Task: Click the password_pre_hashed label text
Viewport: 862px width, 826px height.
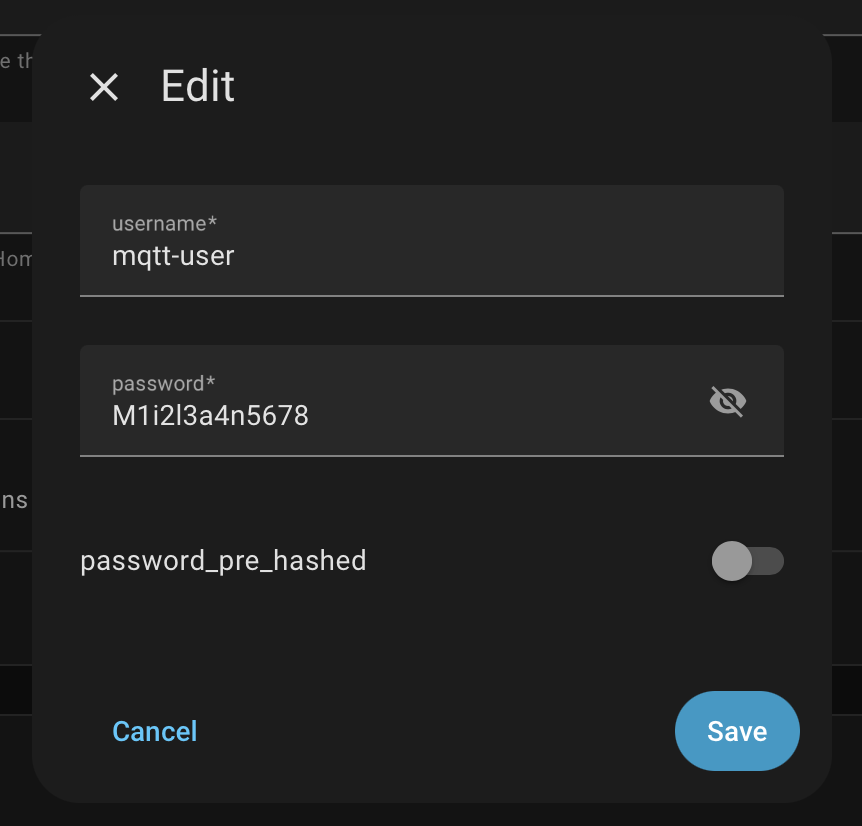Action: coord(223,560)
